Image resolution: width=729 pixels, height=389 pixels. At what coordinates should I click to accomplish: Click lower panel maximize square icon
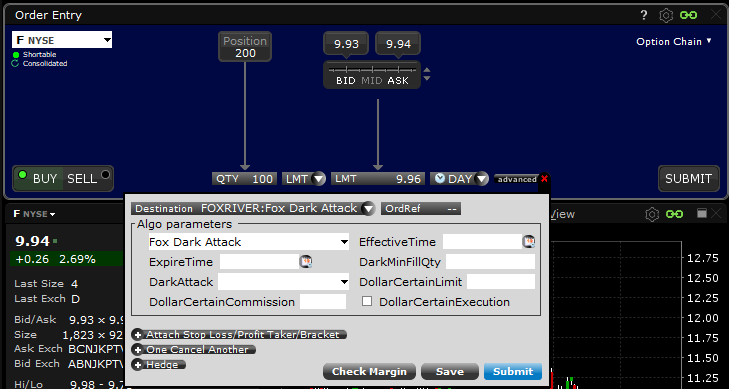pos(702,213)
